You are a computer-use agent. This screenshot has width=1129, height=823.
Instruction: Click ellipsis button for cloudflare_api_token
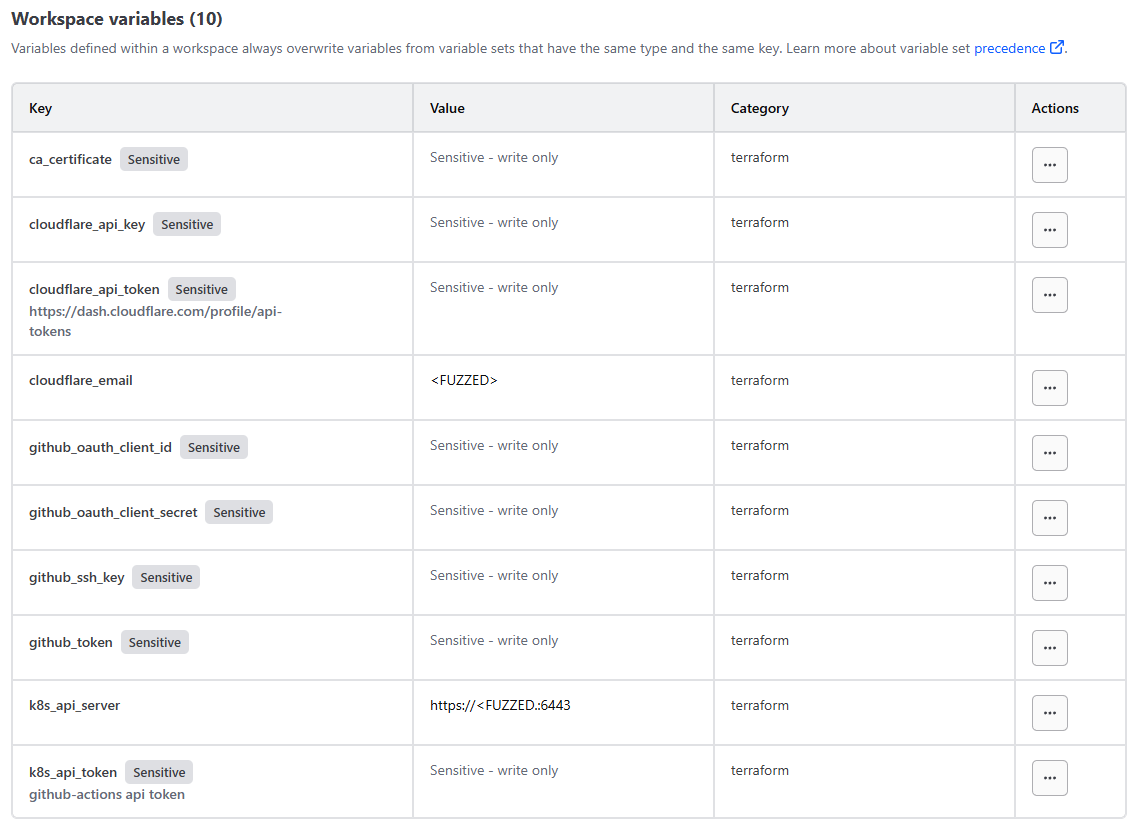coord(1049,295)
